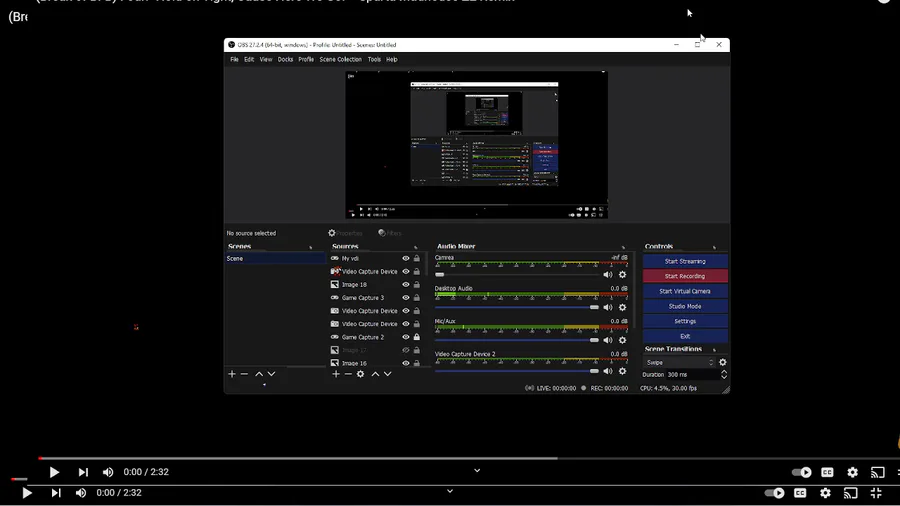Click Desktop Audio volume slider
Screen dimensions: 900x506
[517, 308]
